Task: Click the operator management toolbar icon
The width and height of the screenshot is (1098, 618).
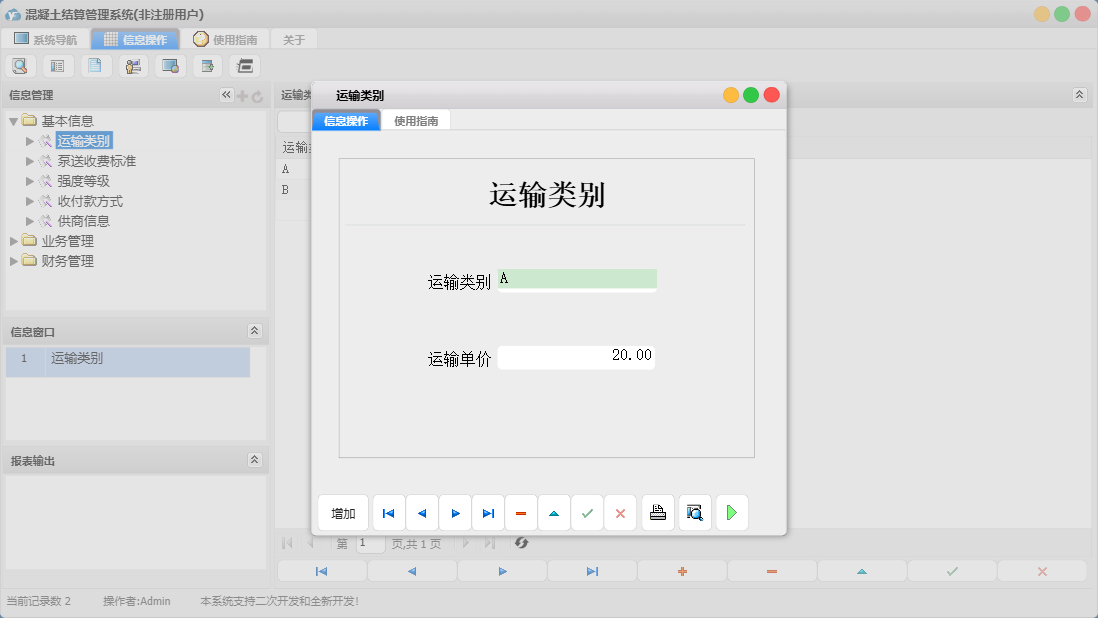Action: [133, 65]
